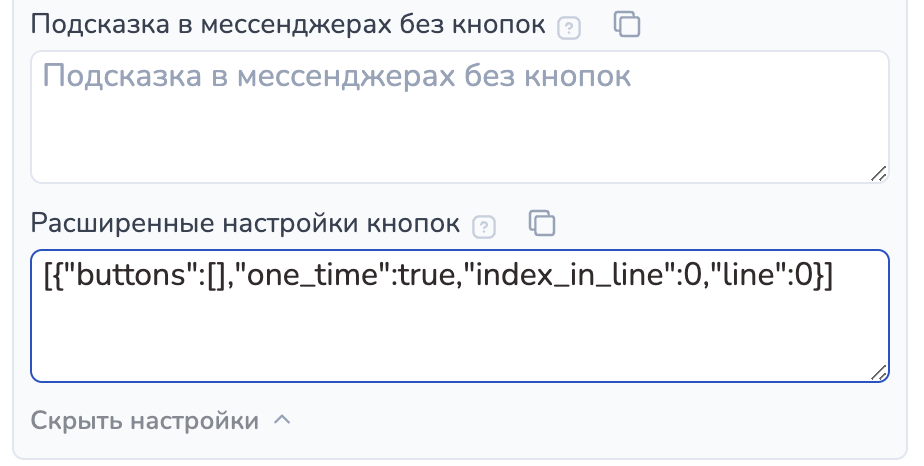Click the label Расширенные настройки кнопок
Screen dimensions: 924x466
point(246,224)
